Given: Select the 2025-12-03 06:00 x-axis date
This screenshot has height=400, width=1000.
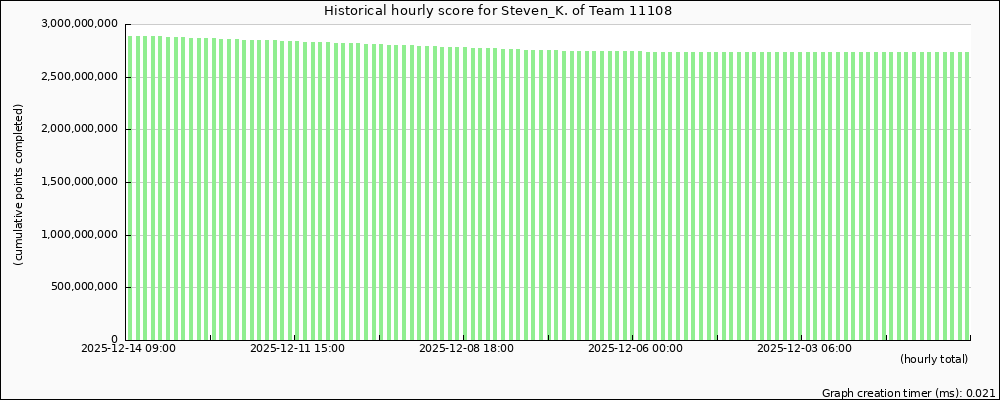Looking at the screenshot, I should [x=804, y=349].
